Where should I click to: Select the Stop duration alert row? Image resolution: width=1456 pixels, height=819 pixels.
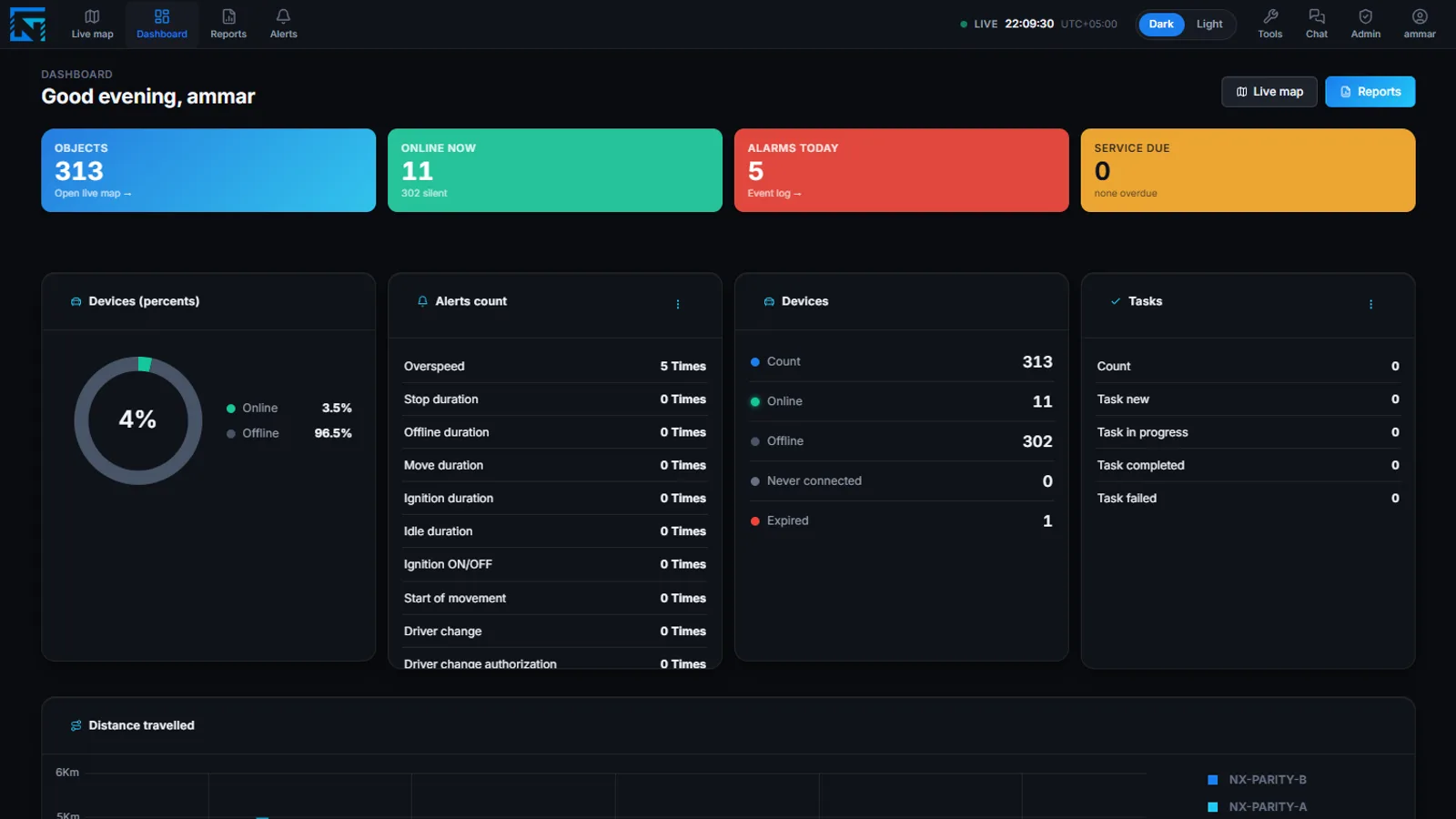555,399
